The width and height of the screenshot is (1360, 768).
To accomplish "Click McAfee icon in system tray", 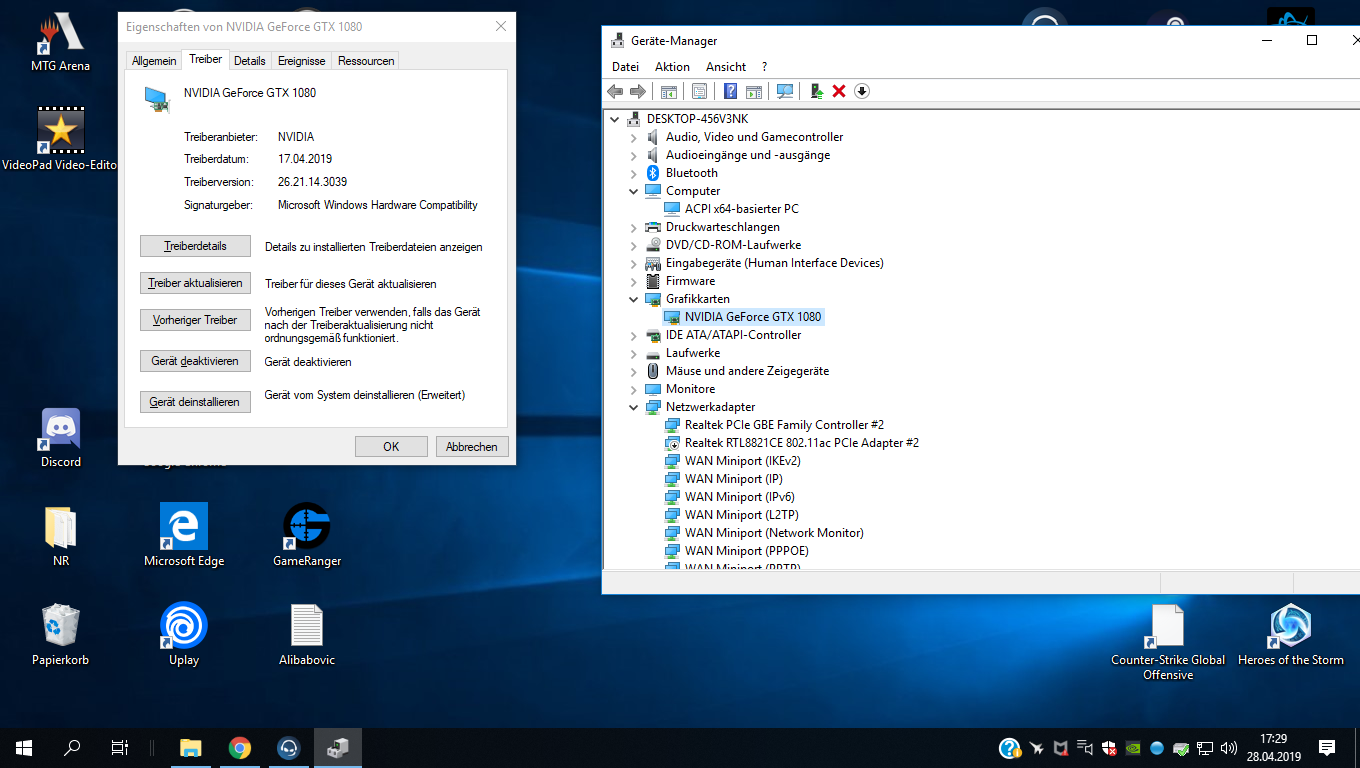I will [x=1060, y=748].
